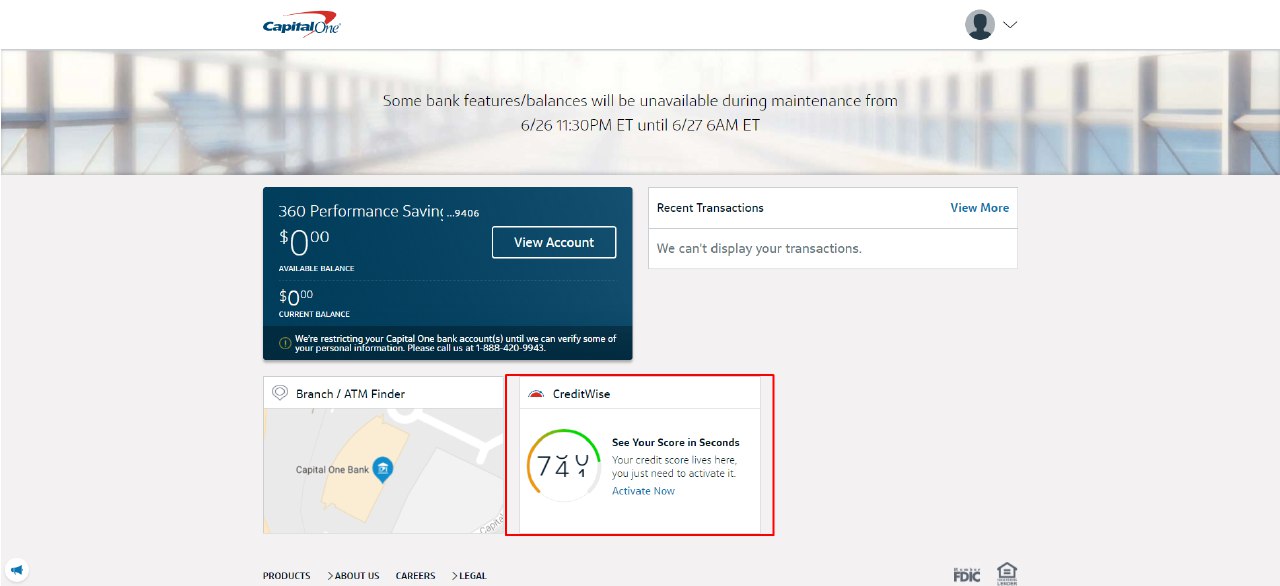Click the Capital One logo
Viewport: 1280px width, 586px height.
(x=302, y=25)
